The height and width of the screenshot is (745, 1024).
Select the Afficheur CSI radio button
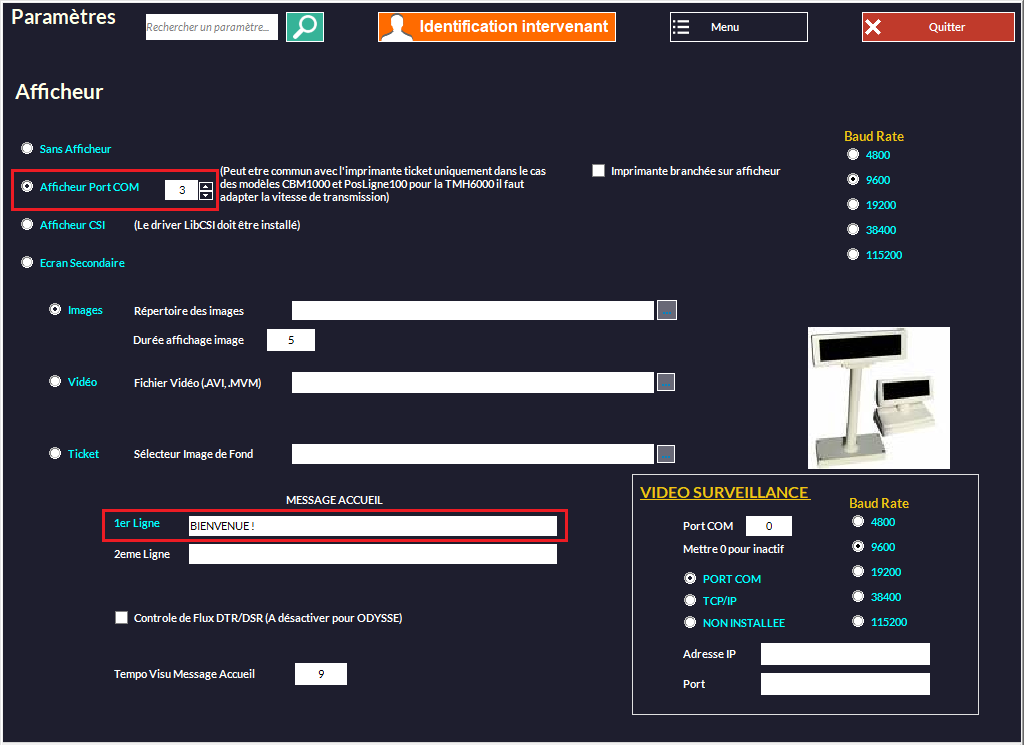pos(28,225)
